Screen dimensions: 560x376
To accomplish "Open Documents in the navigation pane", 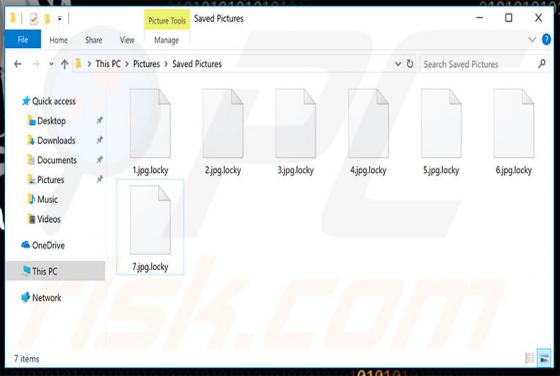I will coord(52,160).
